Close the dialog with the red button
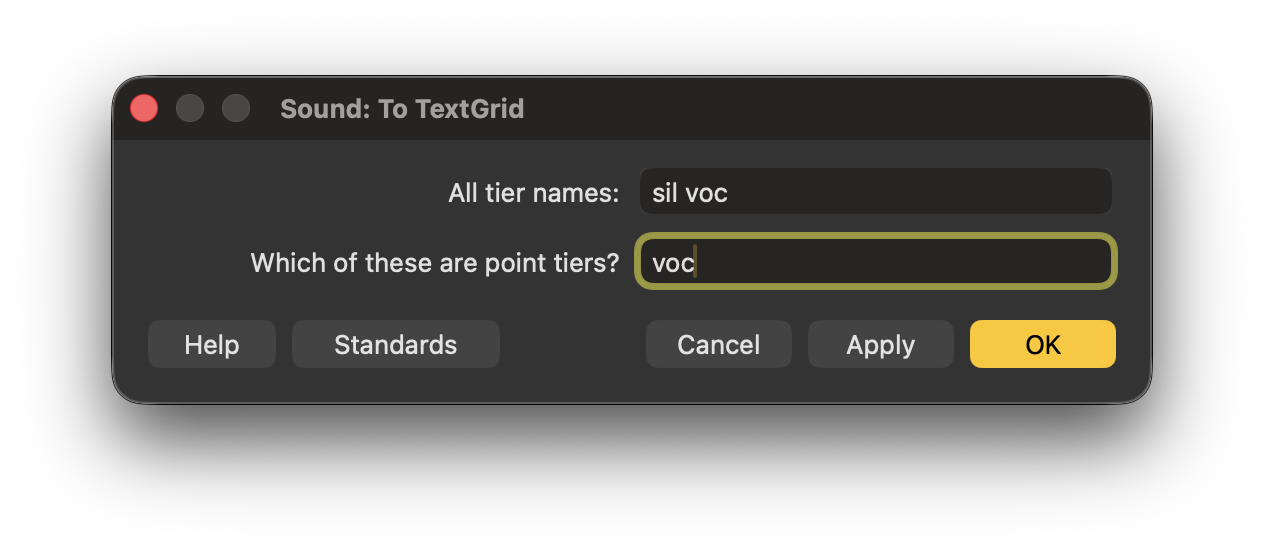This screenshot has width=1264, height=552. click(x=144, y=108)
